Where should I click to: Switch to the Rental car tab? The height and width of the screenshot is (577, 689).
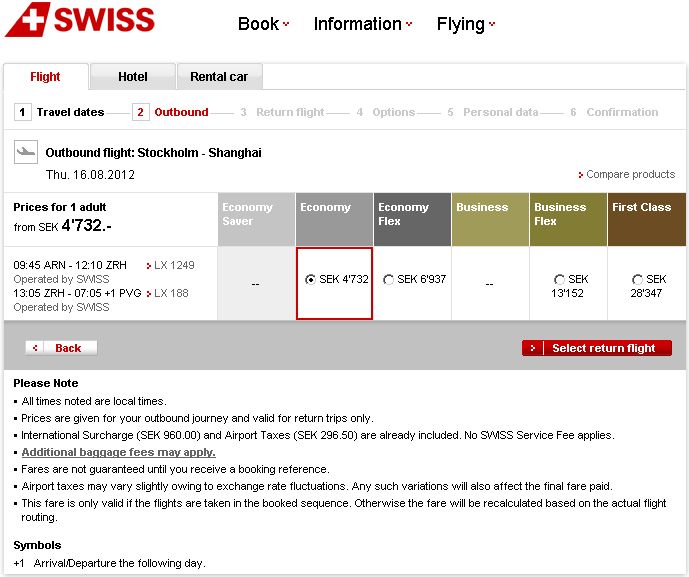click(x=219, y=77)
